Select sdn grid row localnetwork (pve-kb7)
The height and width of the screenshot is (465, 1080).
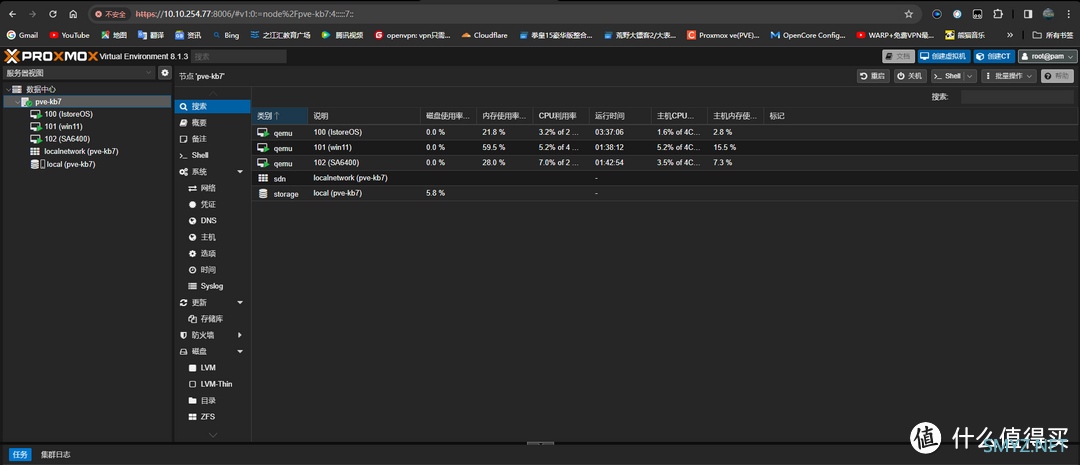(663, 178)
